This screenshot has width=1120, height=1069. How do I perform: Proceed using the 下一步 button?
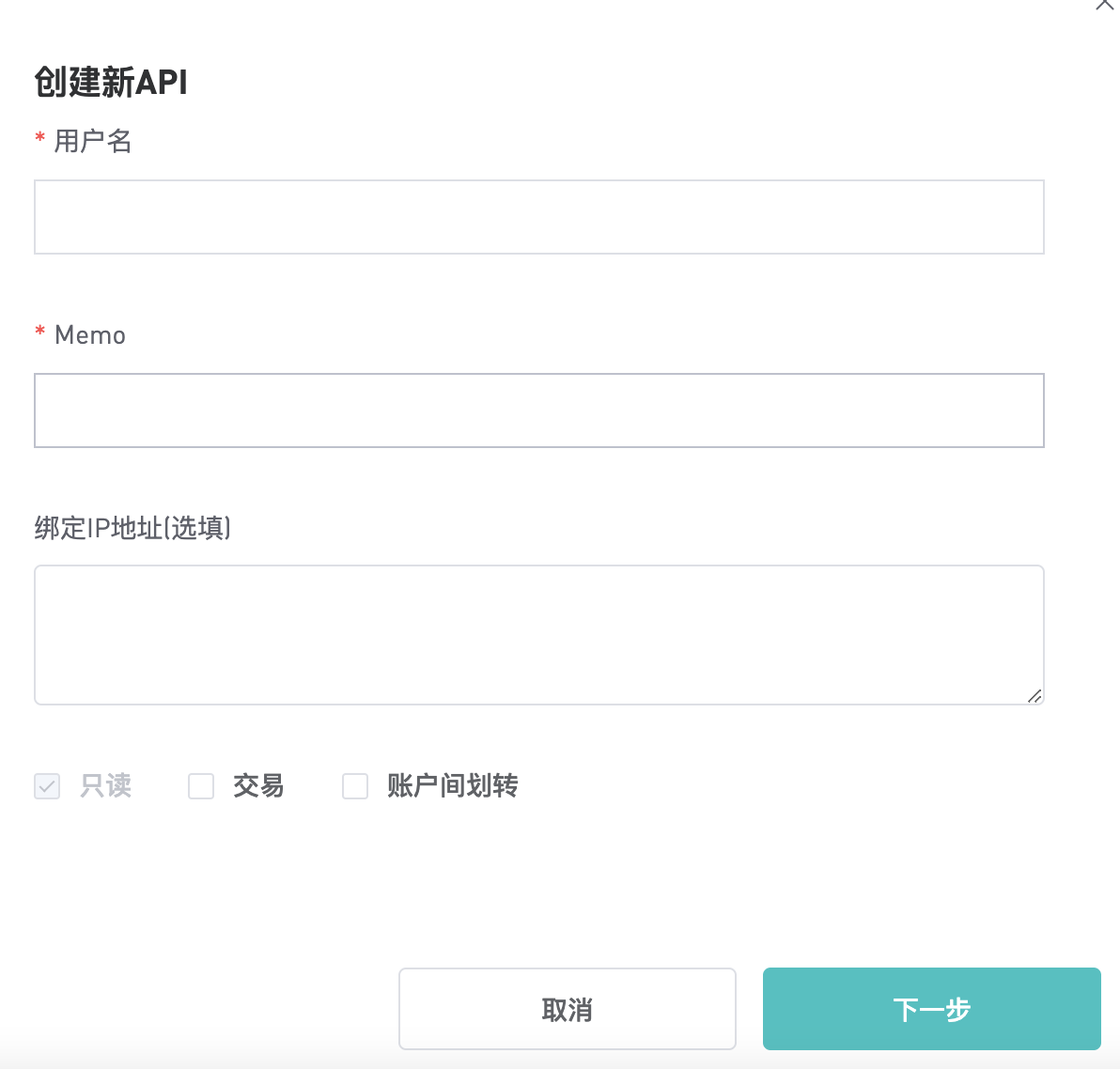[x=931, y=1009]
